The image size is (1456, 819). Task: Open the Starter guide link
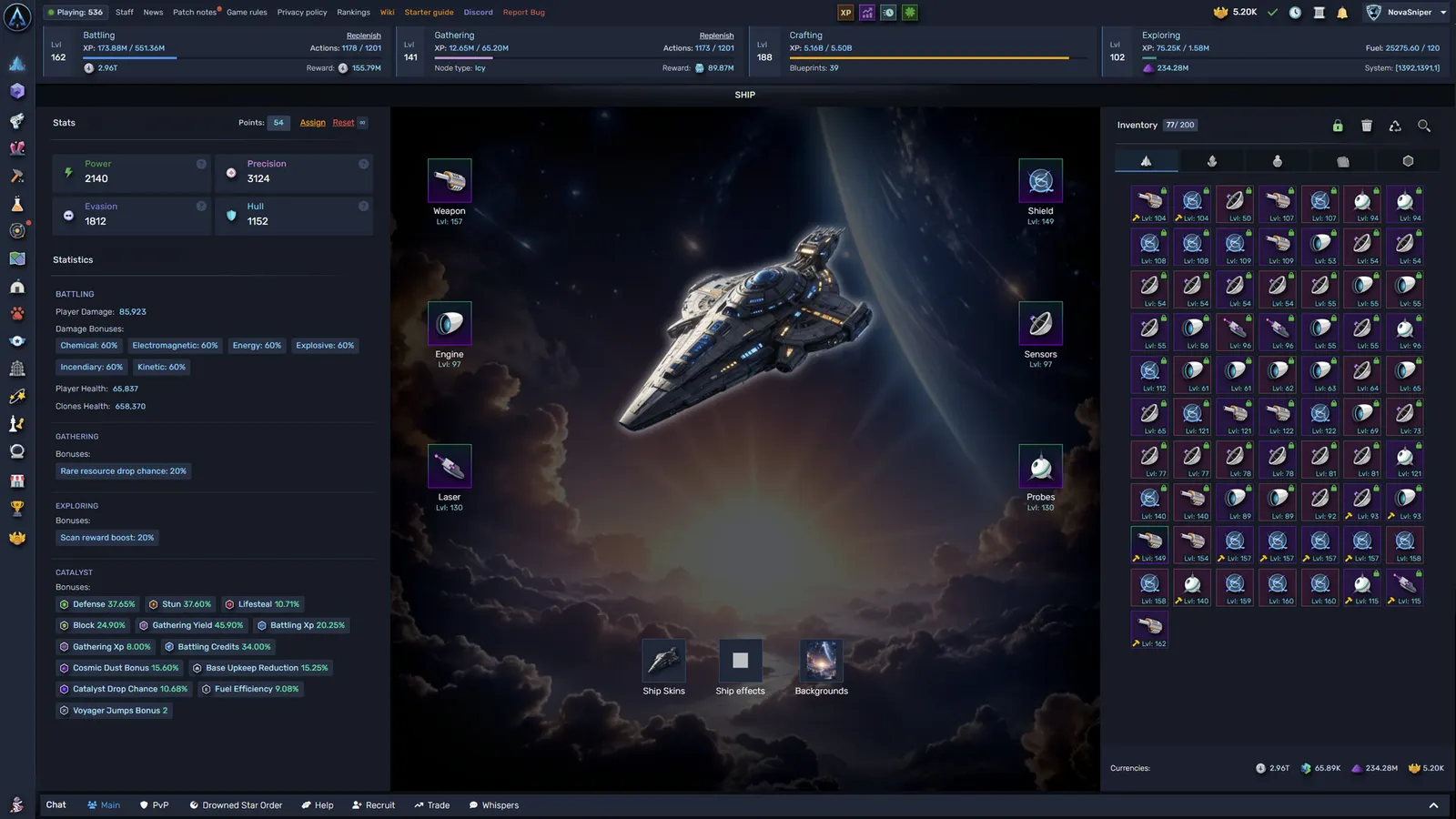point(429,13)
